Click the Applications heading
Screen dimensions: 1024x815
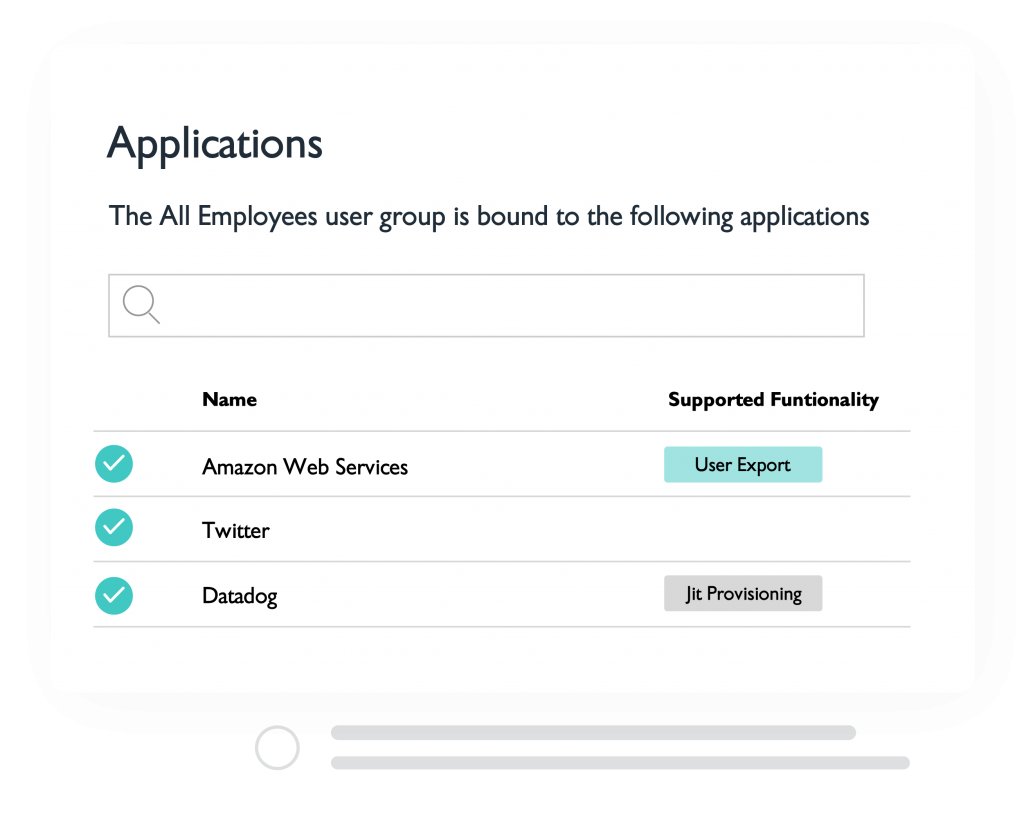pyautogui.click(x=215, y=144)
